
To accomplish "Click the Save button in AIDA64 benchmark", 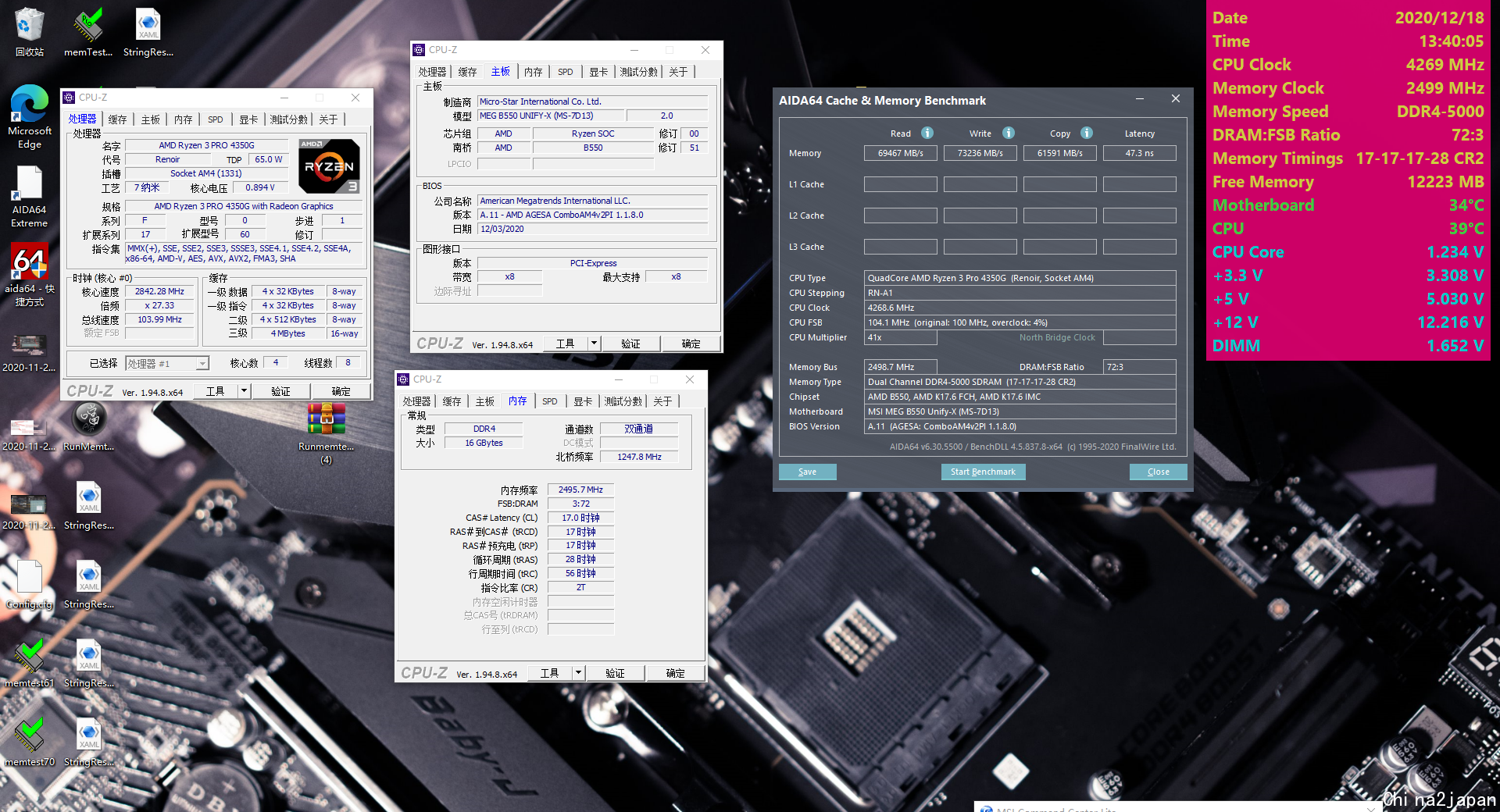I will point(807,472).
